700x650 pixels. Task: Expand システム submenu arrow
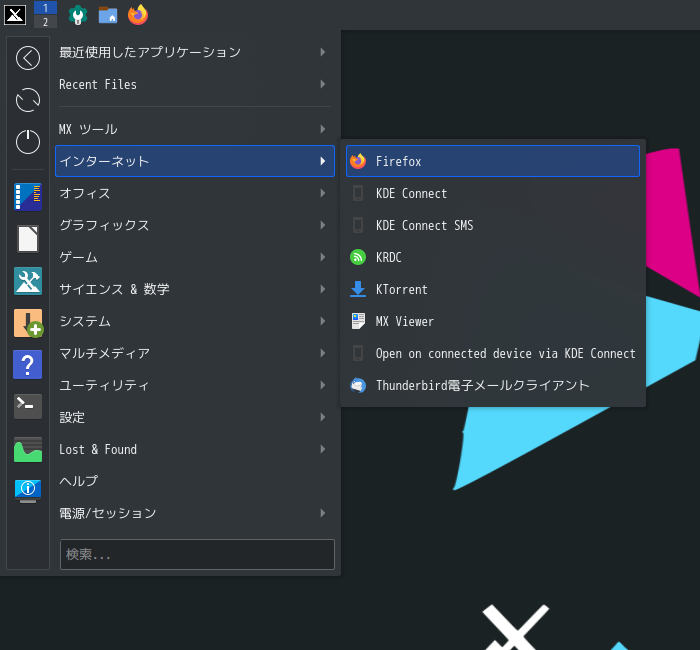pos(323,321)
